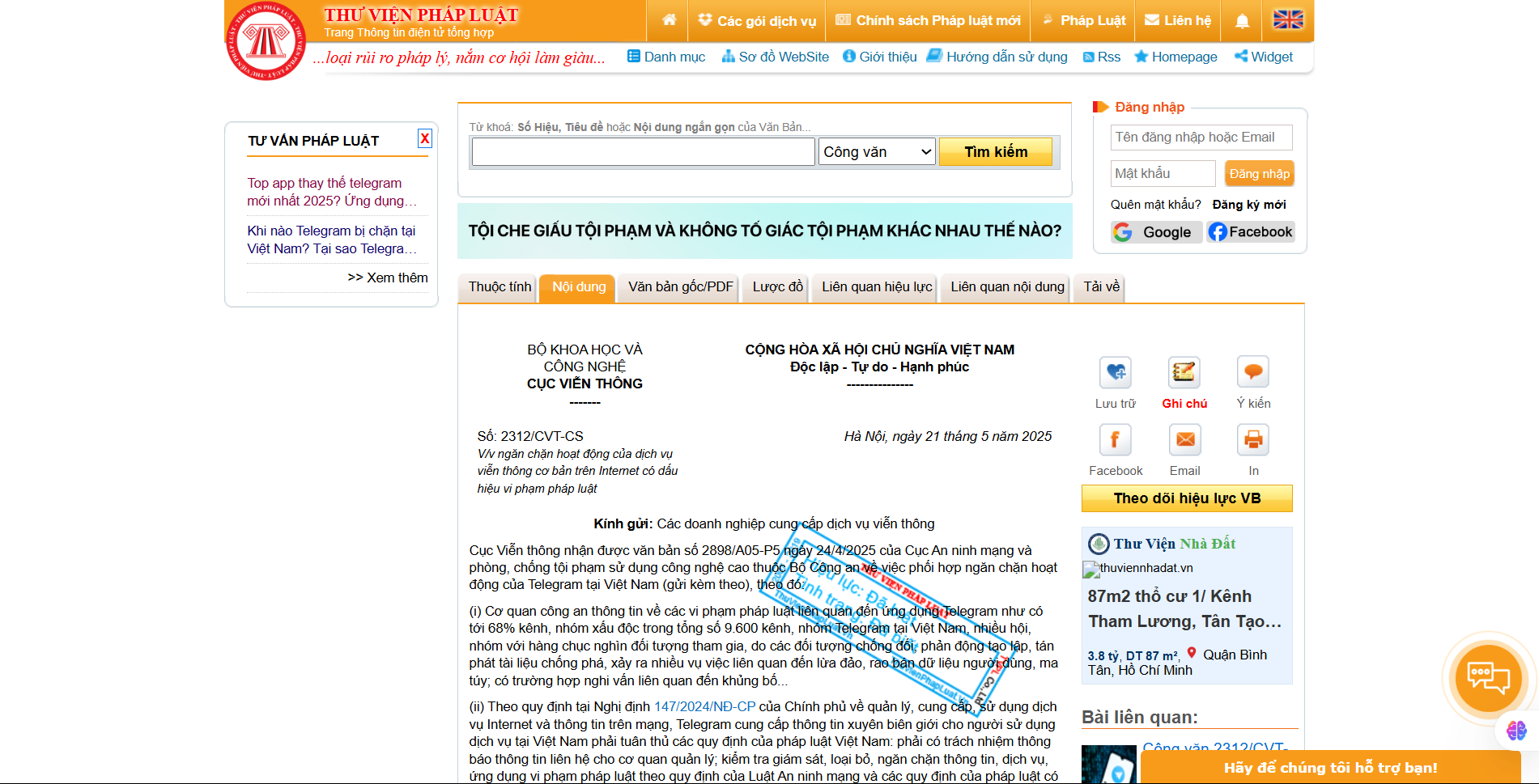Switch to Văn bản gốc/PDF tab

pyautogui.click(x=680, y=287)
